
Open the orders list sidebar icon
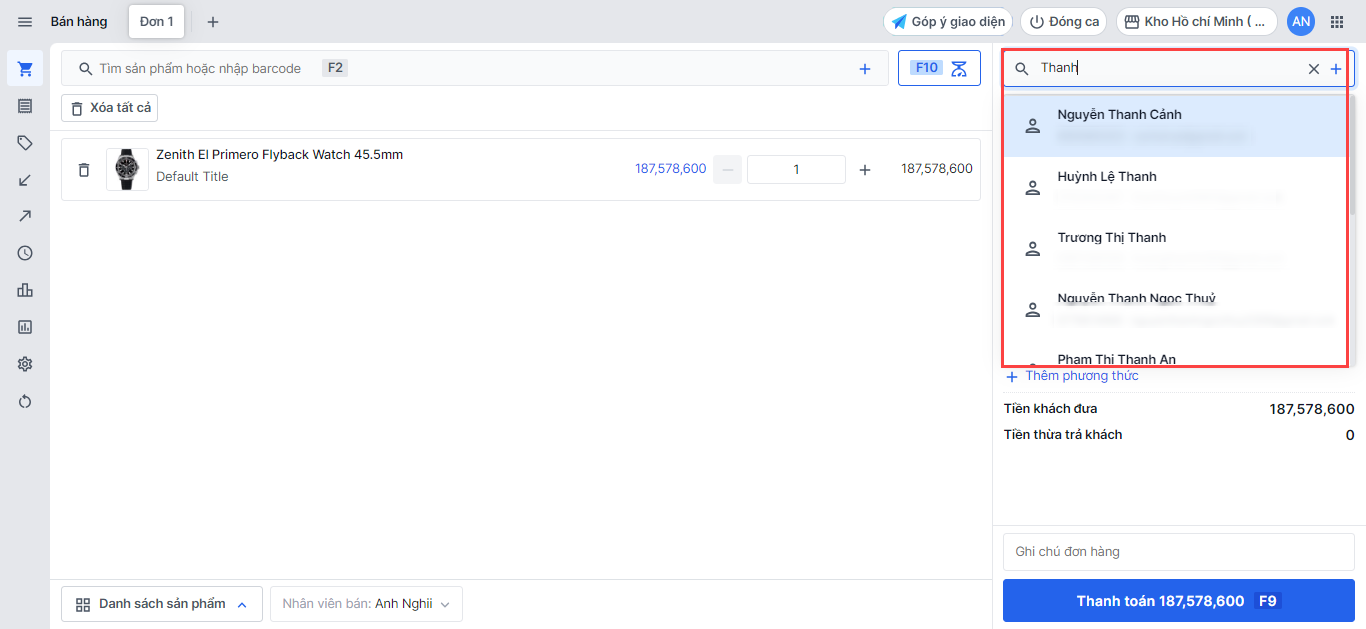tap(25, 106)
